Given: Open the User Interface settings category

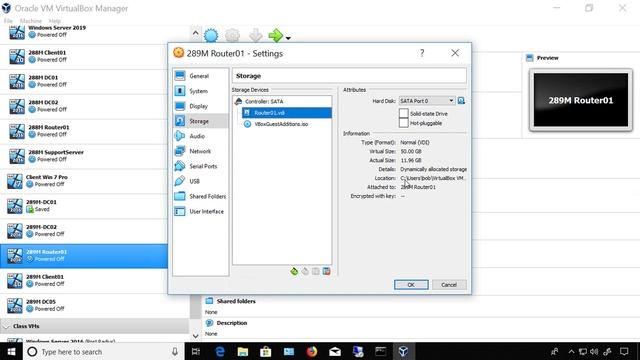Looking at the screenshot, I should click(200, 211).
